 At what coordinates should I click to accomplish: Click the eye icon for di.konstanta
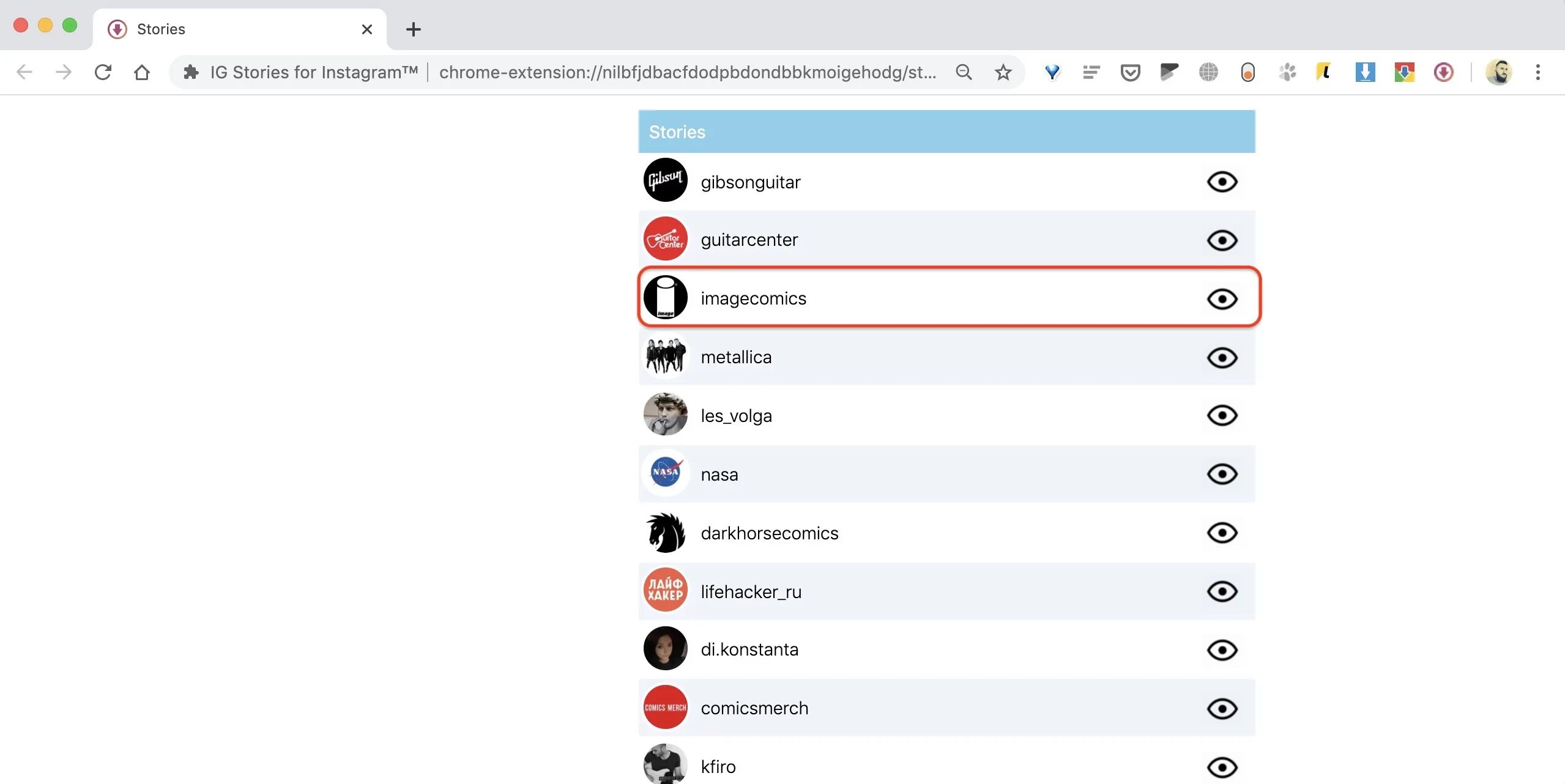(x=1222, y=650)
